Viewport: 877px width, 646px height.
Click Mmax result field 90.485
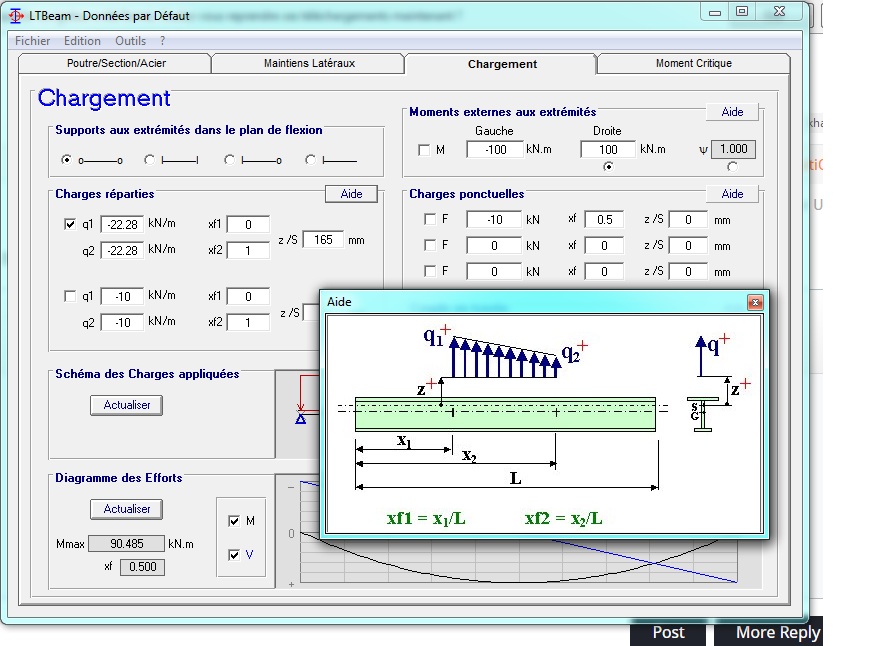[126, 544]
